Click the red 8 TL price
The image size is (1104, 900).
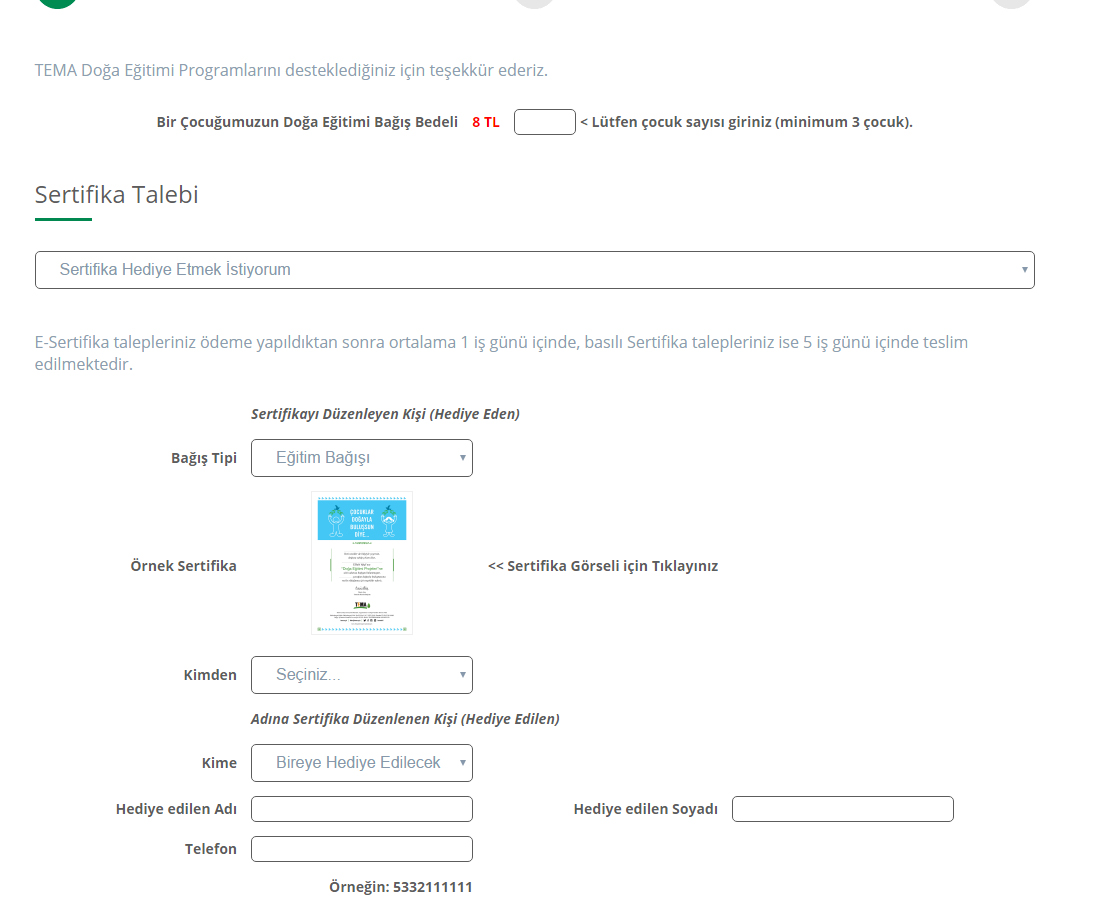pos(485,123)
